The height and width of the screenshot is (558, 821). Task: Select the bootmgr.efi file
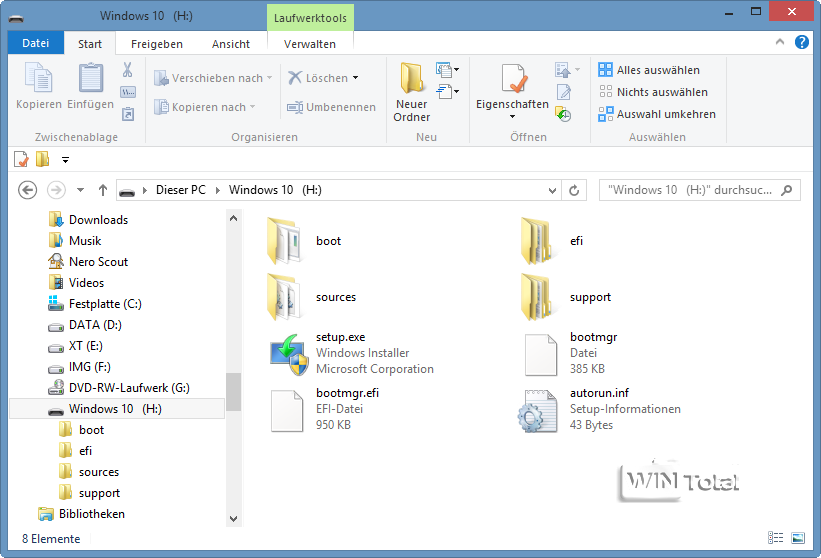[325, 409]
